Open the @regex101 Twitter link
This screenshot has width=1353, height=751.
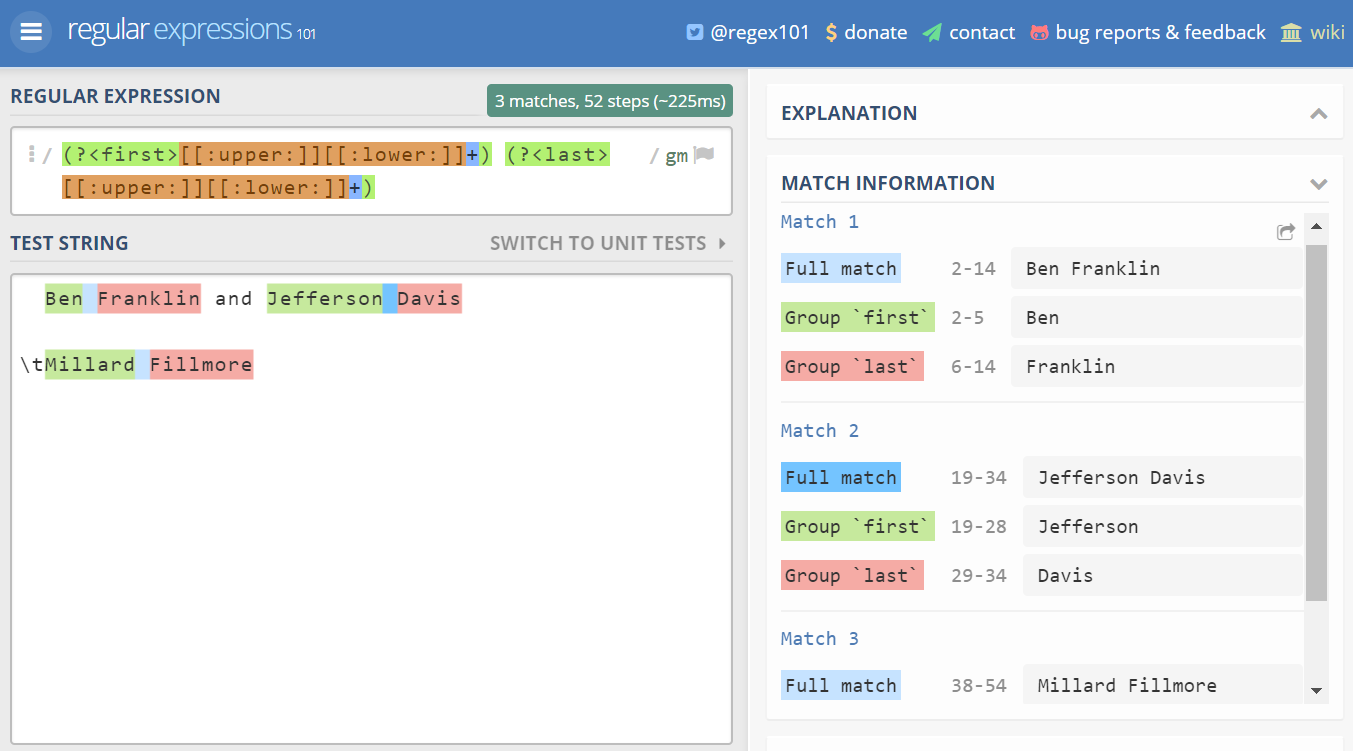point(759,33)
